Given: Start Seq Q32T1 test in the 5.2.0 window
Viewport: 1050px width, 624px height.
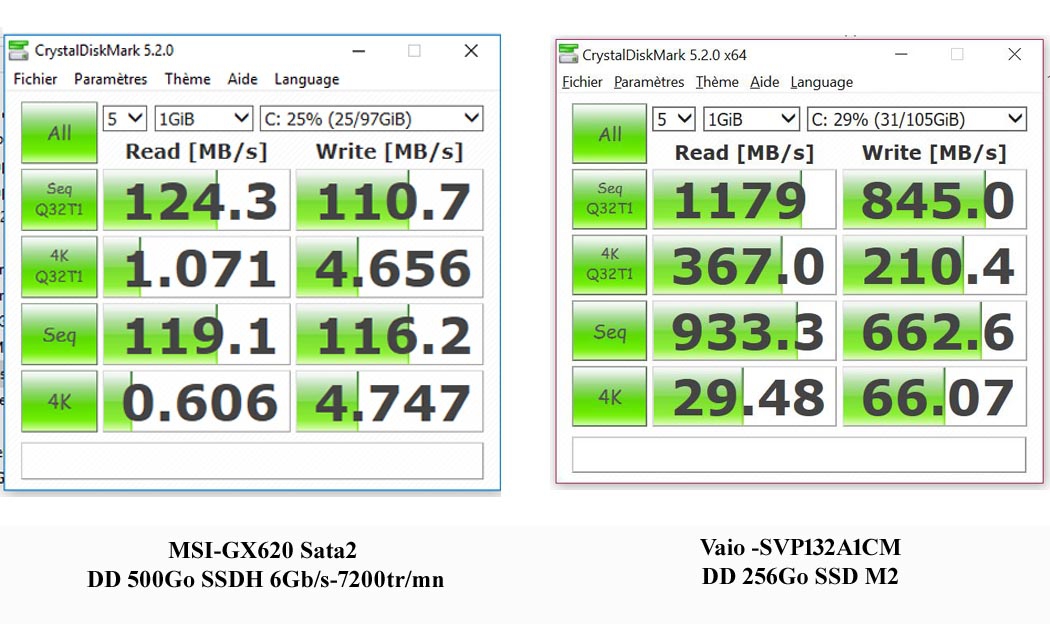Looking at the screenshot, I should pos(59,200).
